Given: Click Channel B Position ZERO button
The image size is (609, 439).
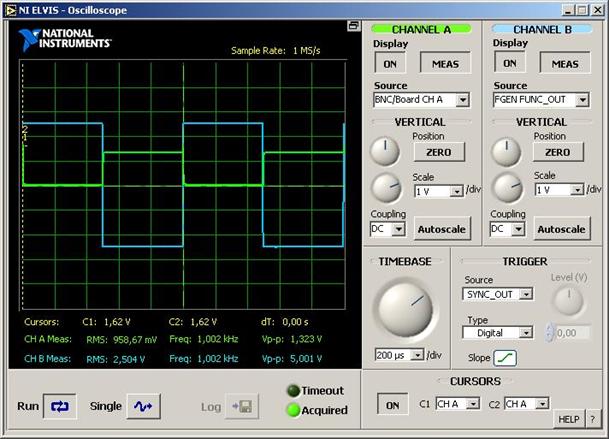Looking at the screenshot, I should pyautogui.click(x=558, y=152).
